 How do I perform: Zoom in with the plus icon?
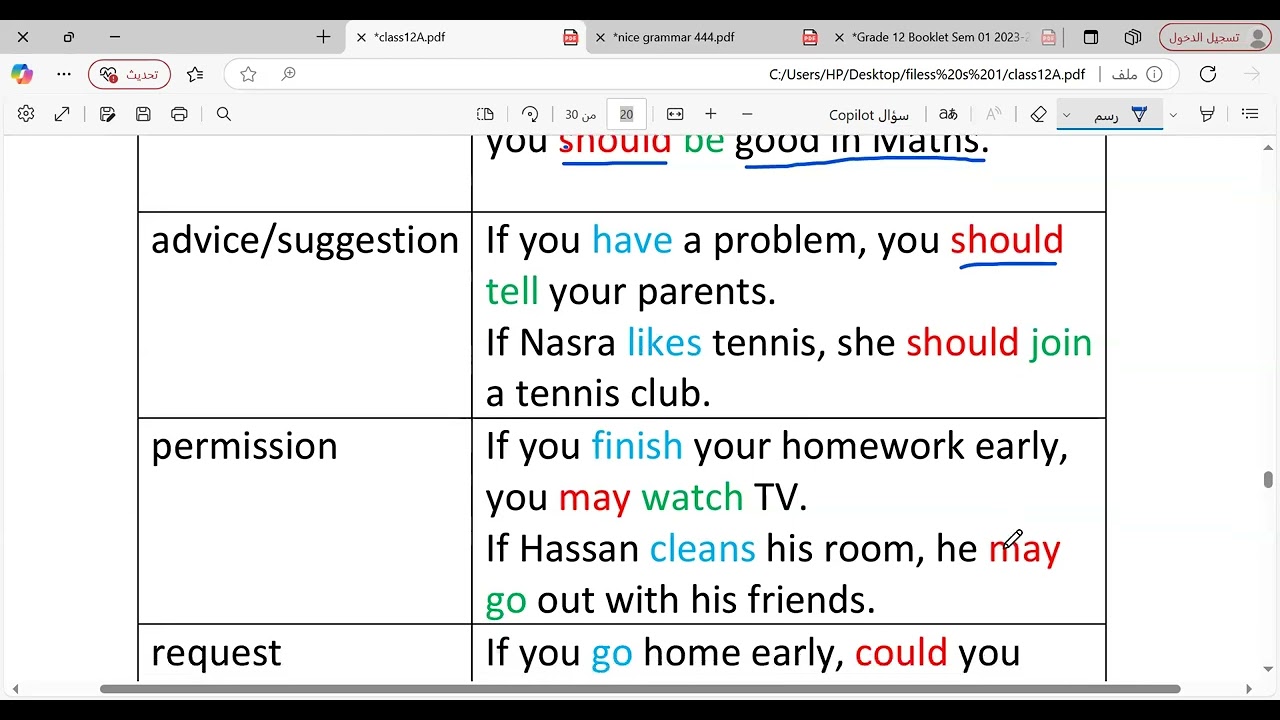711,114
